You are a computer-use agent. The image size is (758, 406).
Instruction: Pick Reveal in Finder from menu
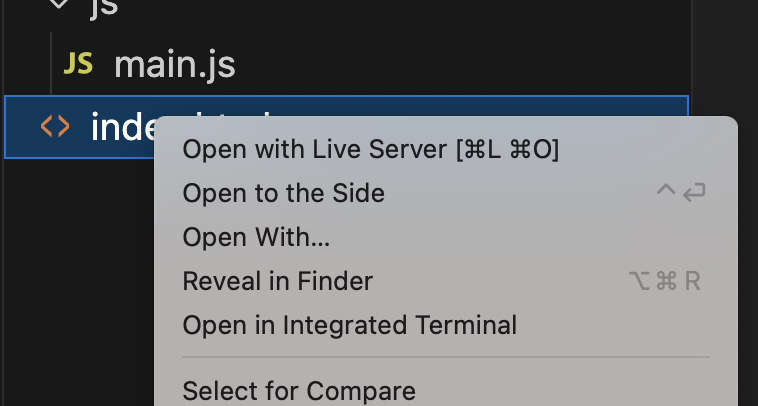pos(277,281)
